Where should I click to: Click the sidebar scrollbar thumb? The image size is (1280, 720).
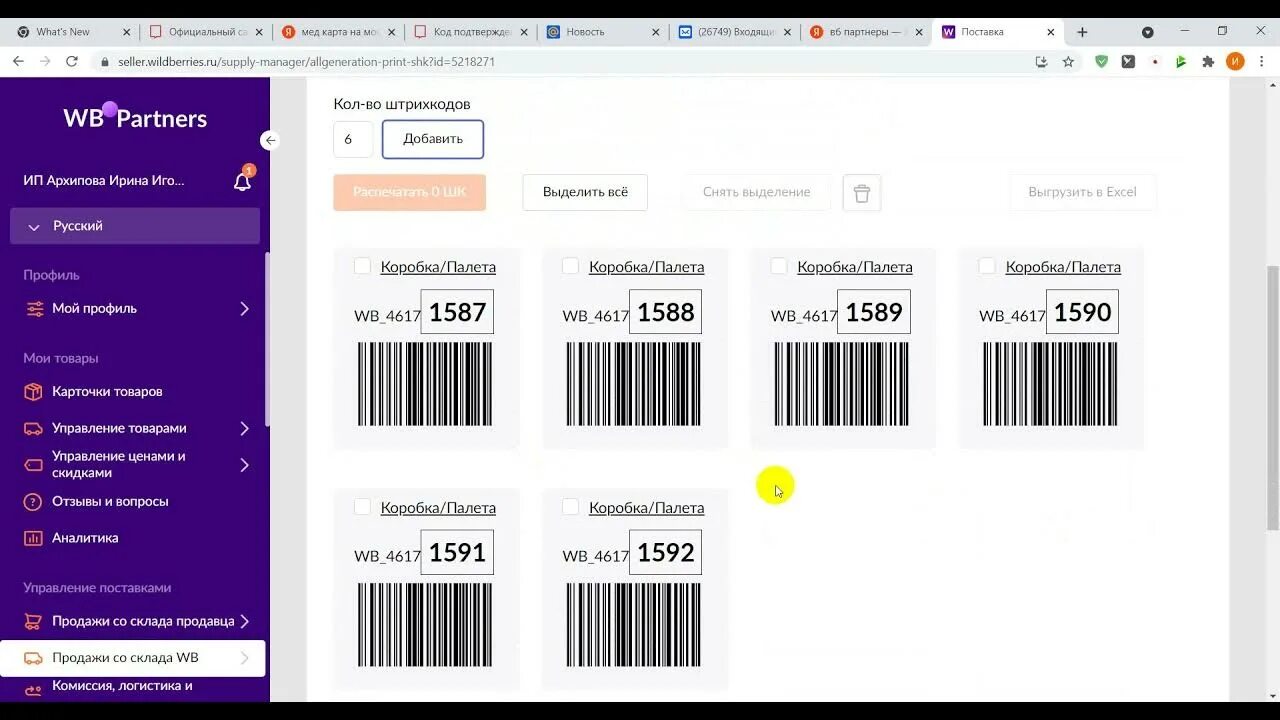(x=267, y=338)
